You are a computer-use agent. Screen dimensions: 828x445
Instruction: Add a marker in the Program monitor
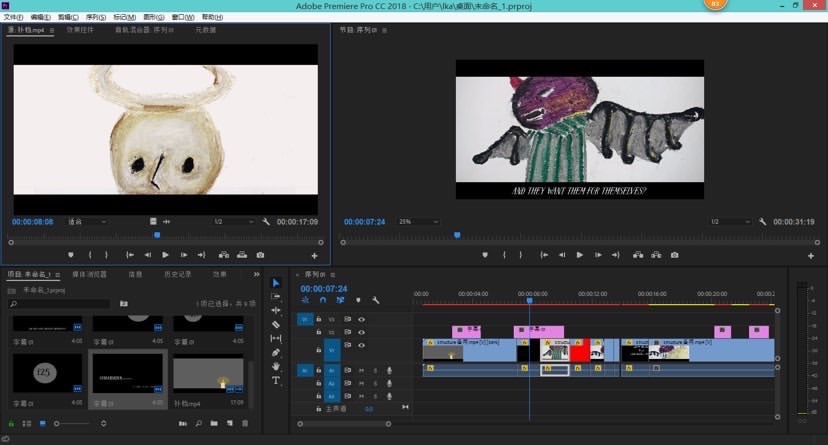[485, 255]
